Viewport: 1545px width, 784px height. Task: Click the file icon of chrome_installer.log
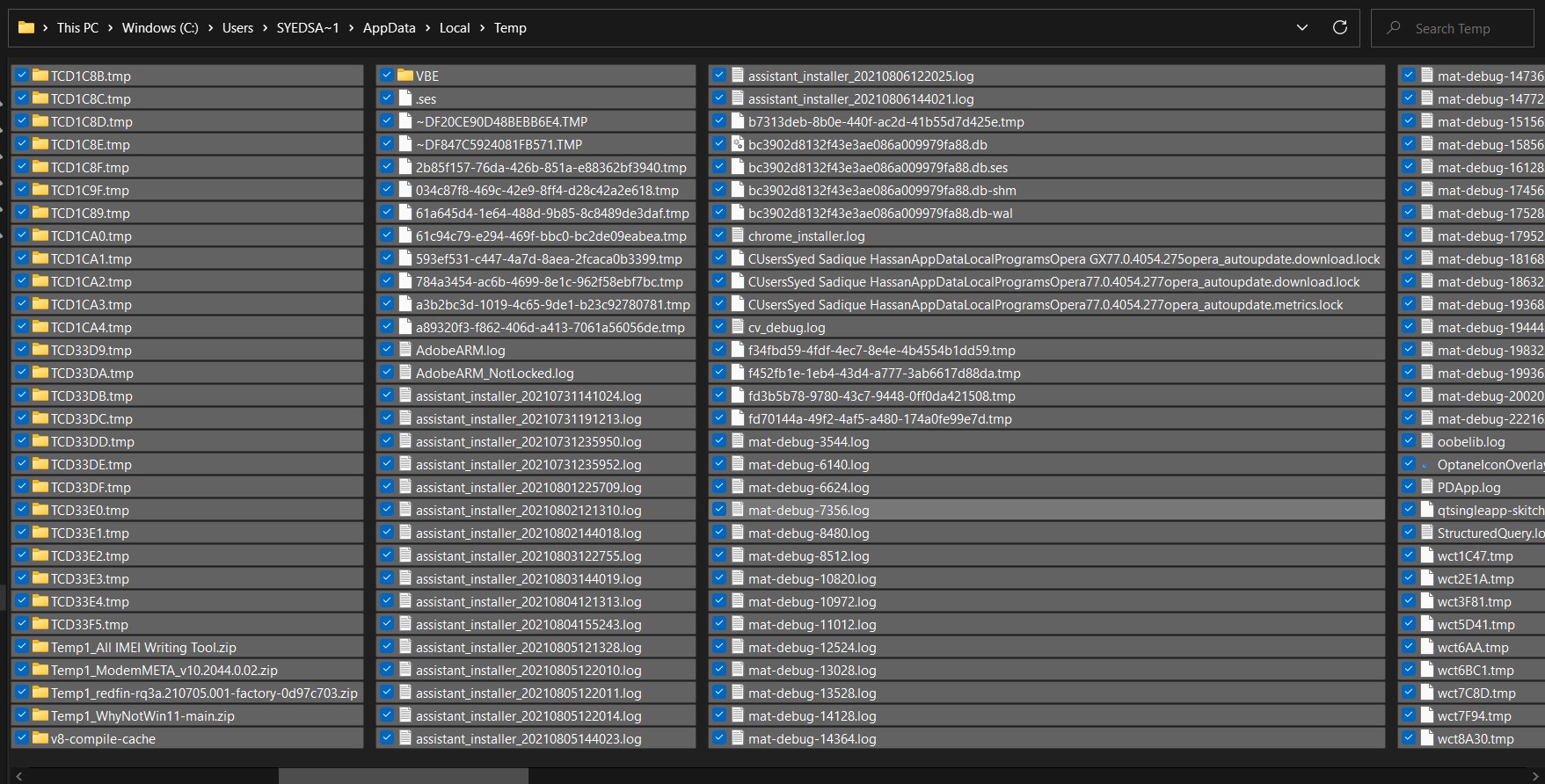pos(738,236)
